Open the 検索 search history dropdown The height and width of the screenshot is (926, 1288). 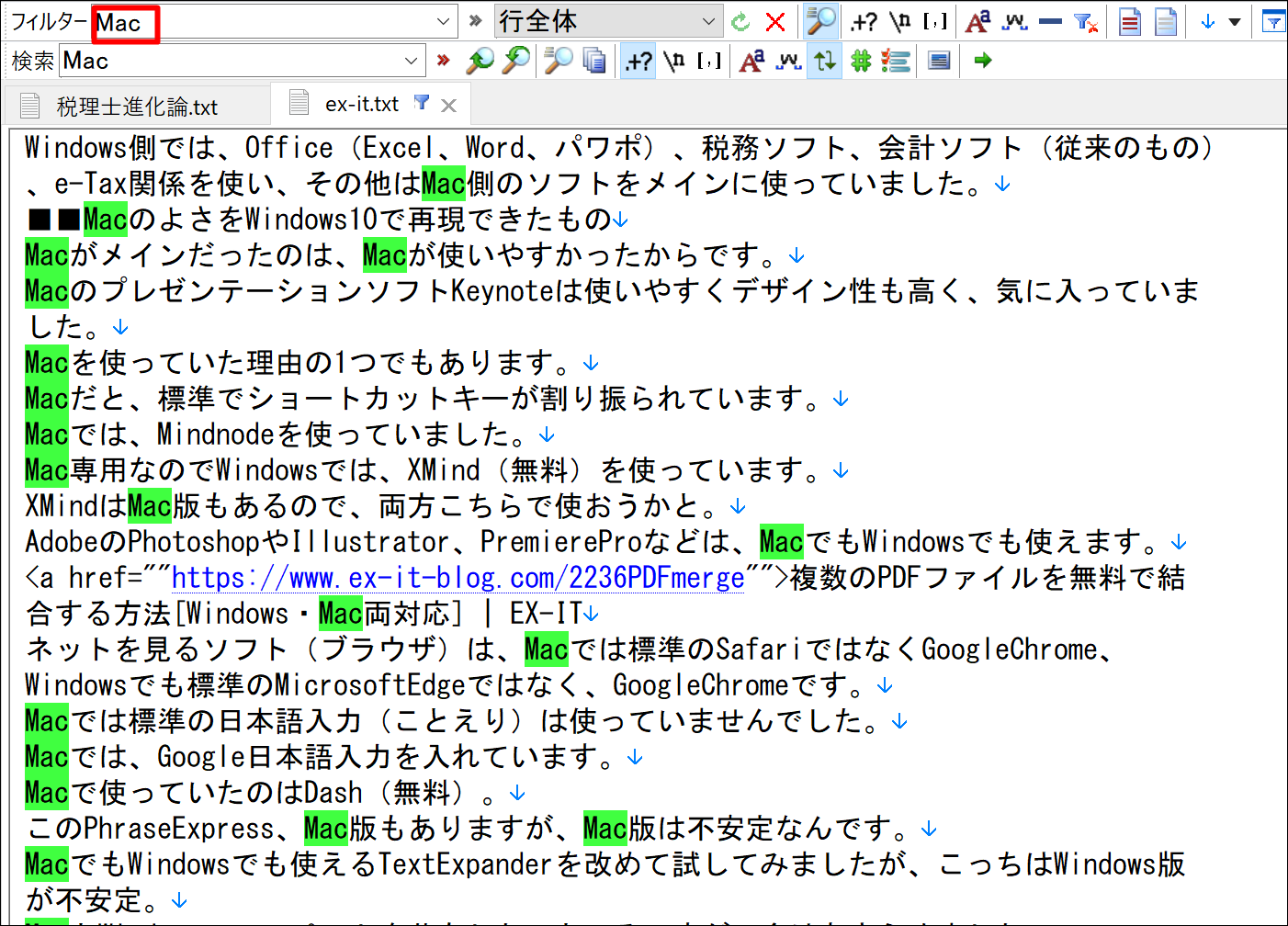coord(412,61)
